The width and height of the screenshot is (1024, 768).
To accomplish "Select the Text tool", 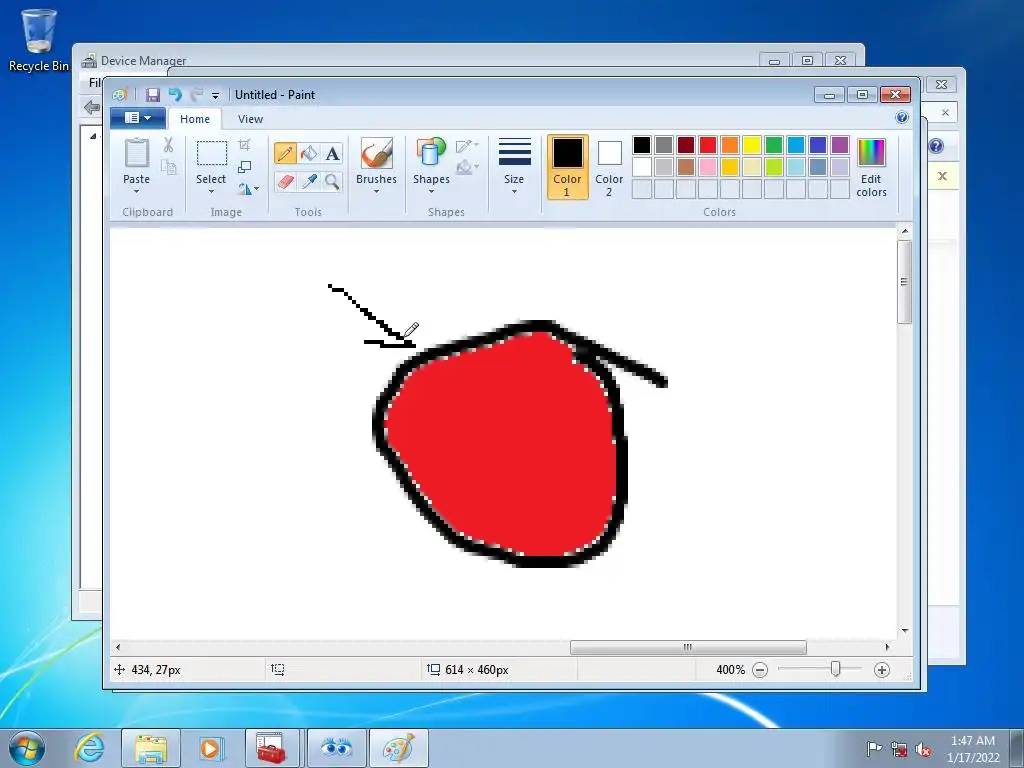I will [x=332, y=153].
